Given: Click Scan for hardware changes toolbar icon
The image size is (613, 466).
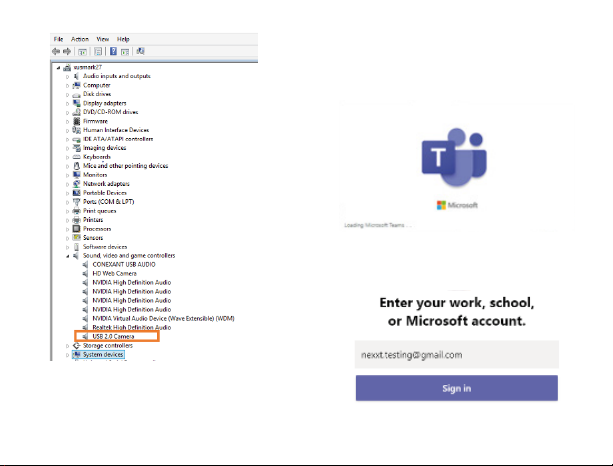Looking at the screenshot, I should coord(140,51).
